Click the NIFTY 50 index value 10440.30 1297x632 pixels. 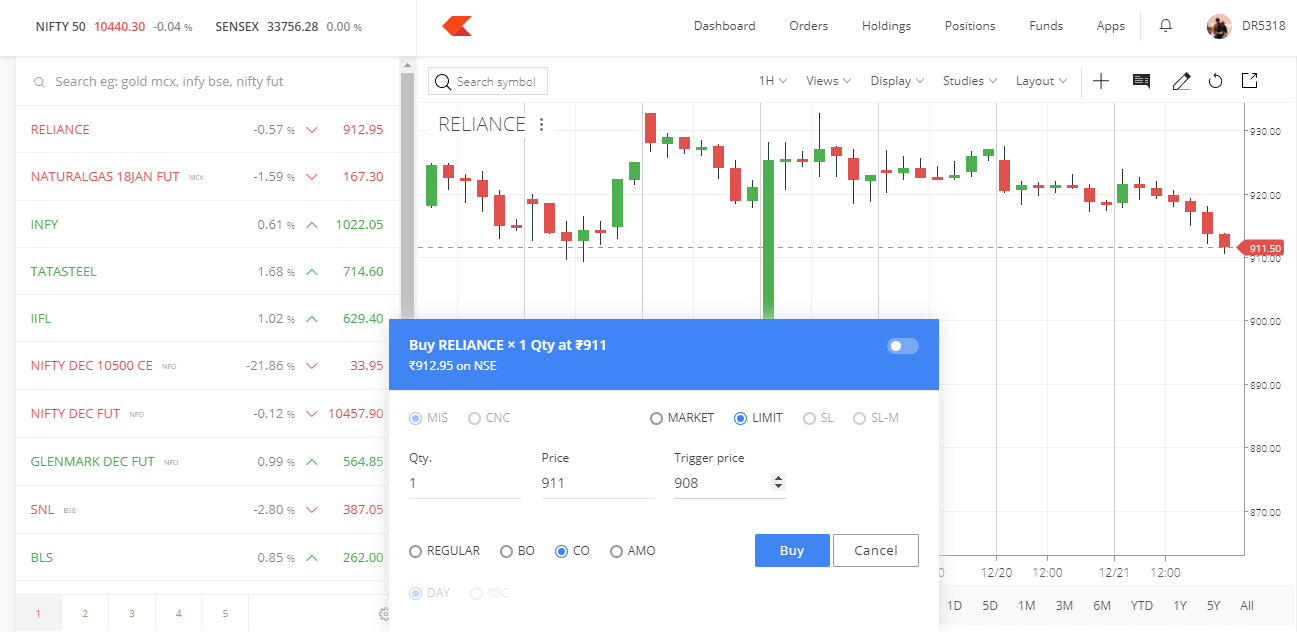[x=120, y=26]
